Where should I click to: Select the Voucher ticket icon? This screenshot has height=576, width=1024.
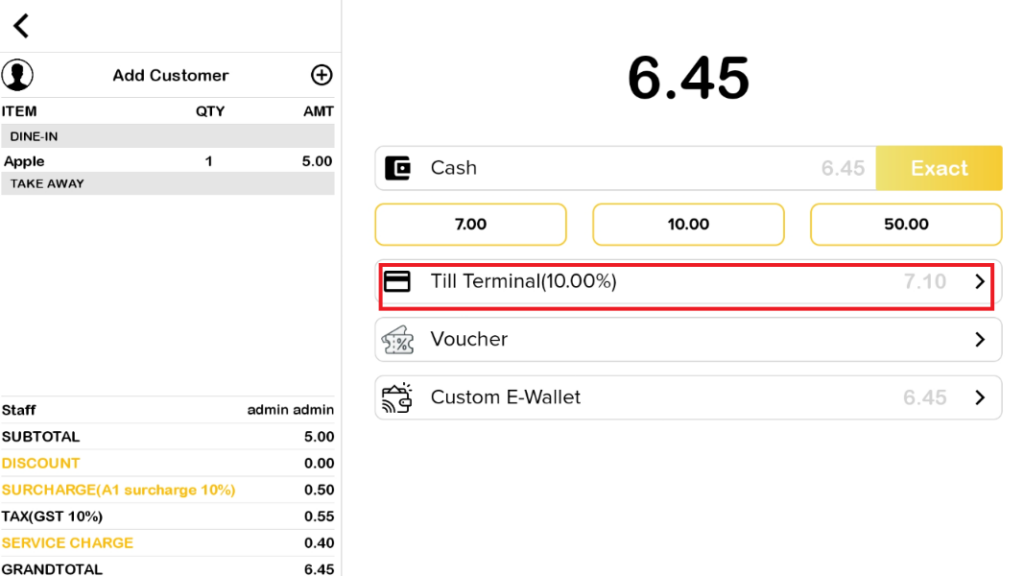[398, 340]
